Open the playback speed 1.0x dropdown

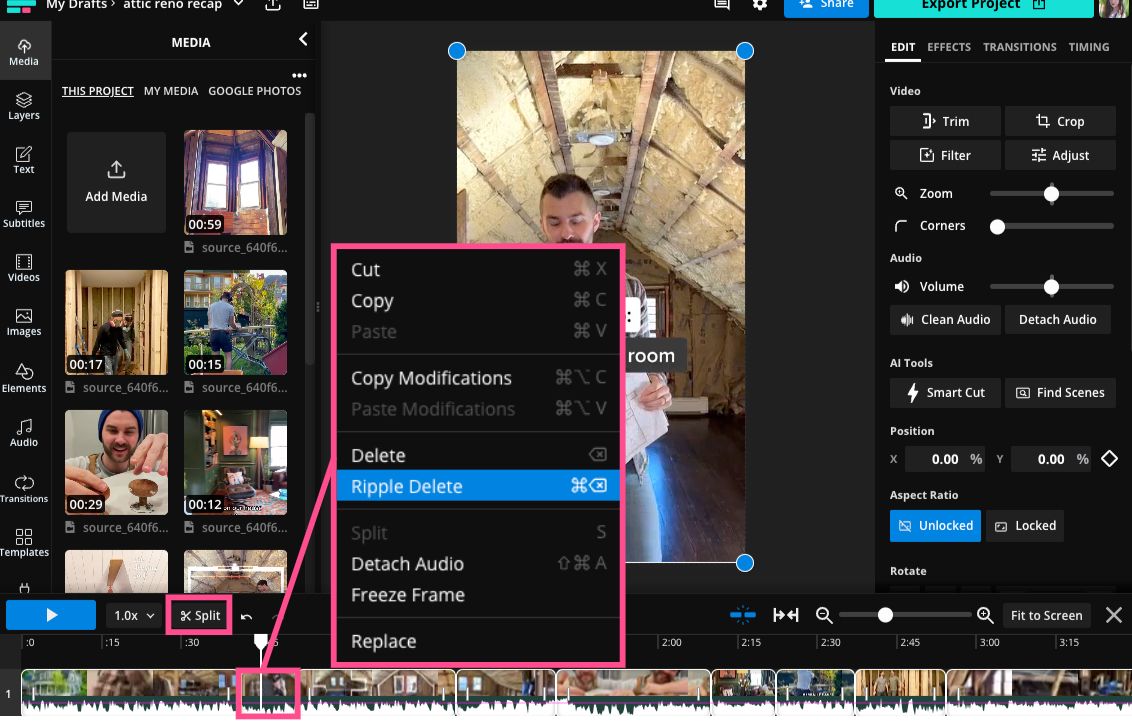[133, 615]
